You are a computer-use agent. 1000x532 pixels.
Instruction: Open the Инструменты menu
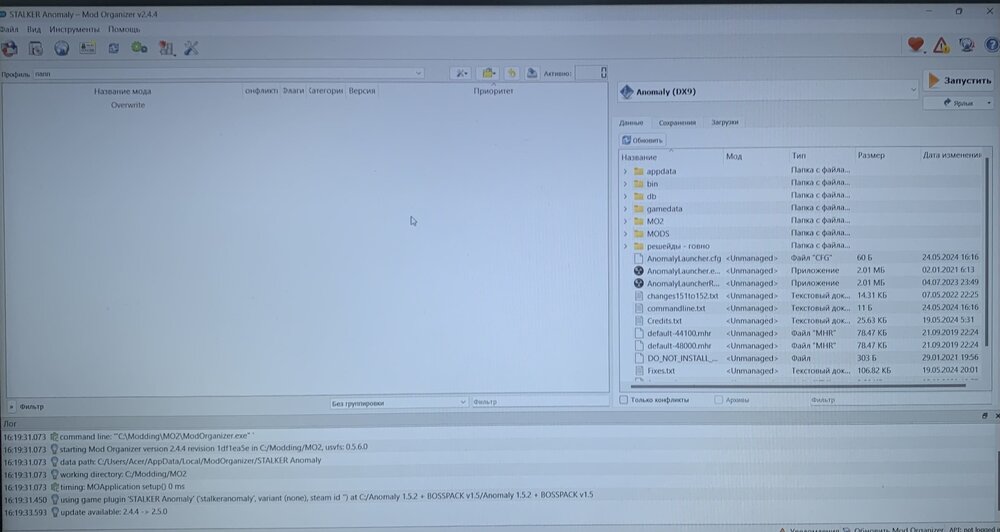(75, 29)
